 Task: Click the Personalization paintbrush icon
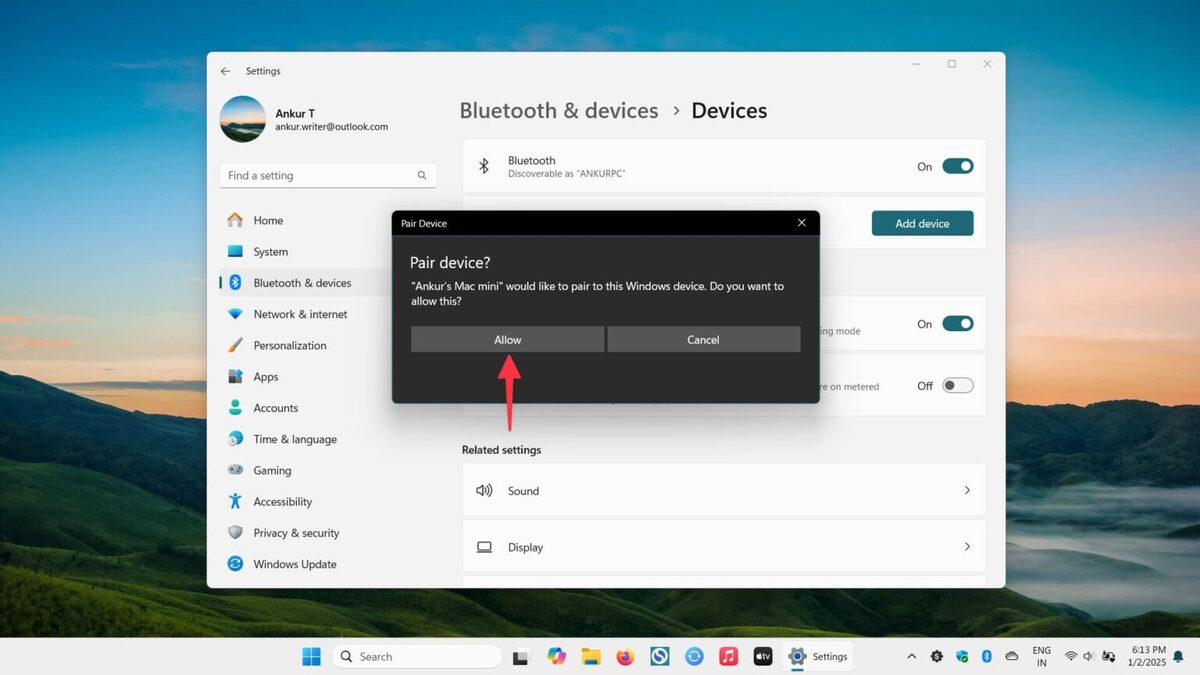point(235,345)
